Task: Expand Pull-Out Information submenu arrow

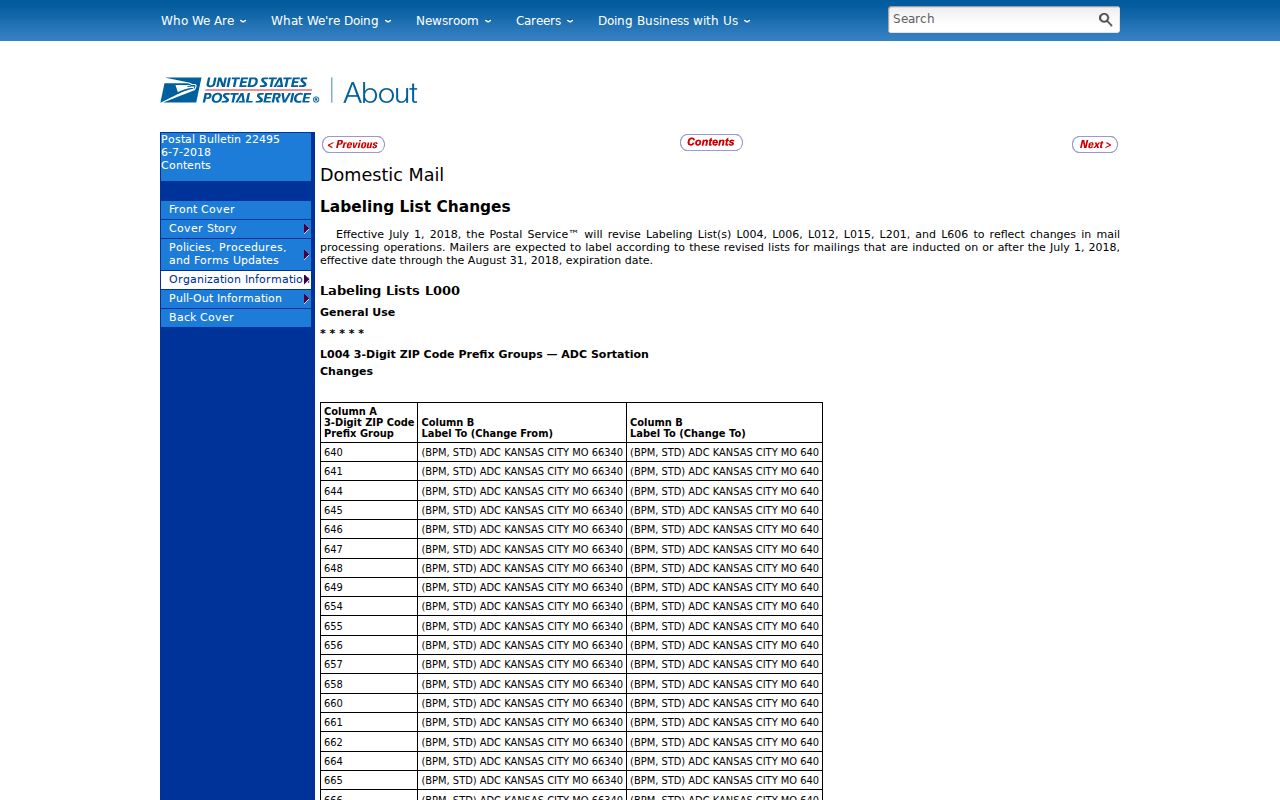Action: pos(306,299)
